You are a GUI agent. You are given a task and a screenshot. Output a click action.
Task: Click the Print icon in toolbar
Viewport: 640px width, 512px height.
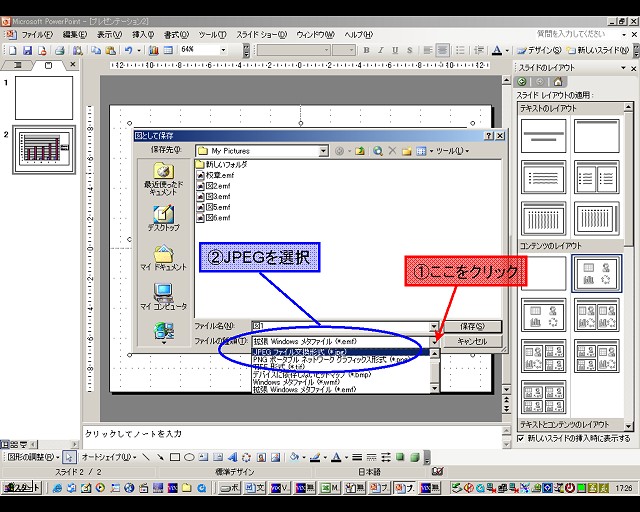[x=60, y=50]
